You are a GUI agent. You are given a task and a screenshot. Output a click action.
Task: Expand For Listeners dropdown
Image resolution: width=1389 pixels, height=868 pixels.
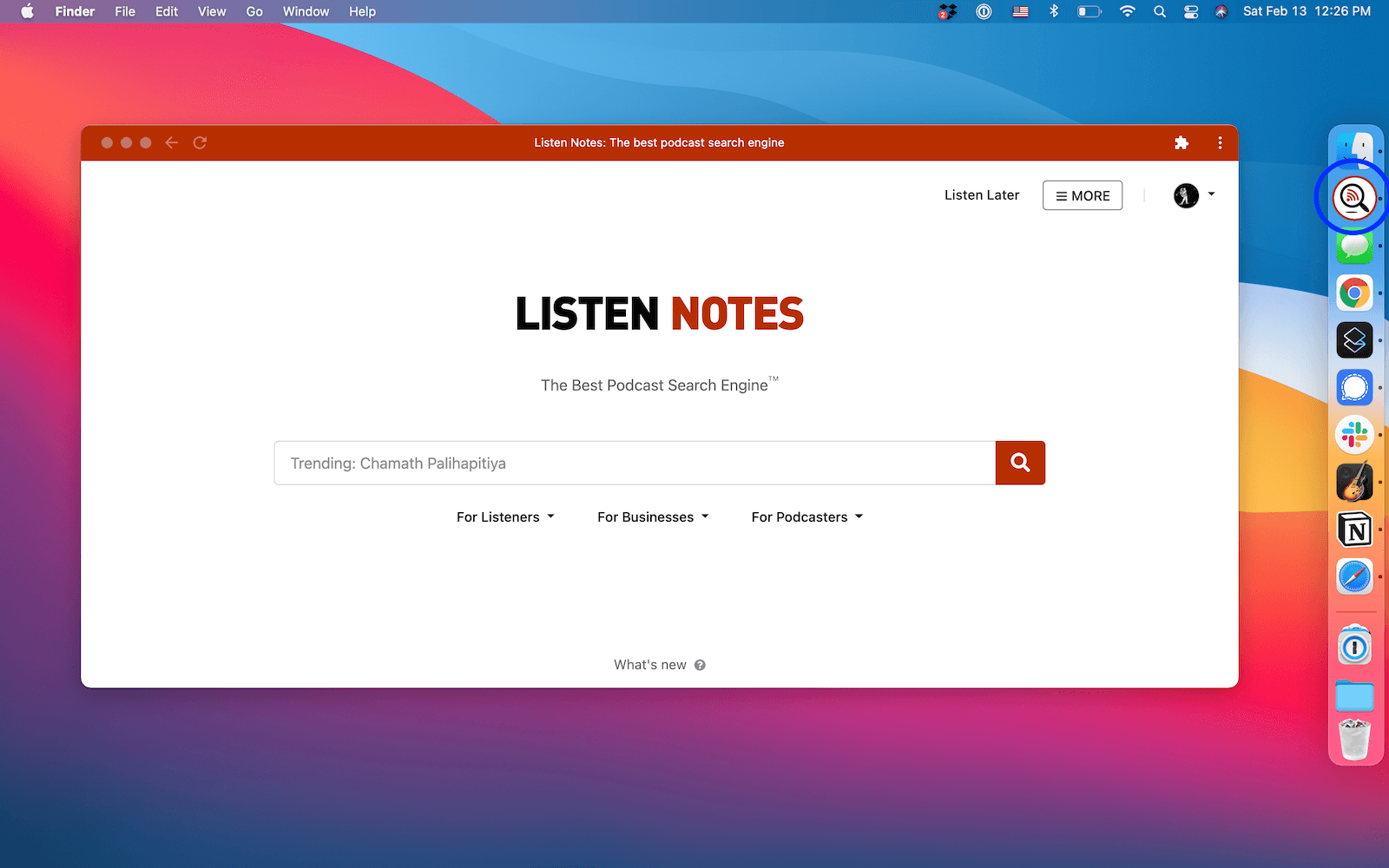click(x=505, y=516)
